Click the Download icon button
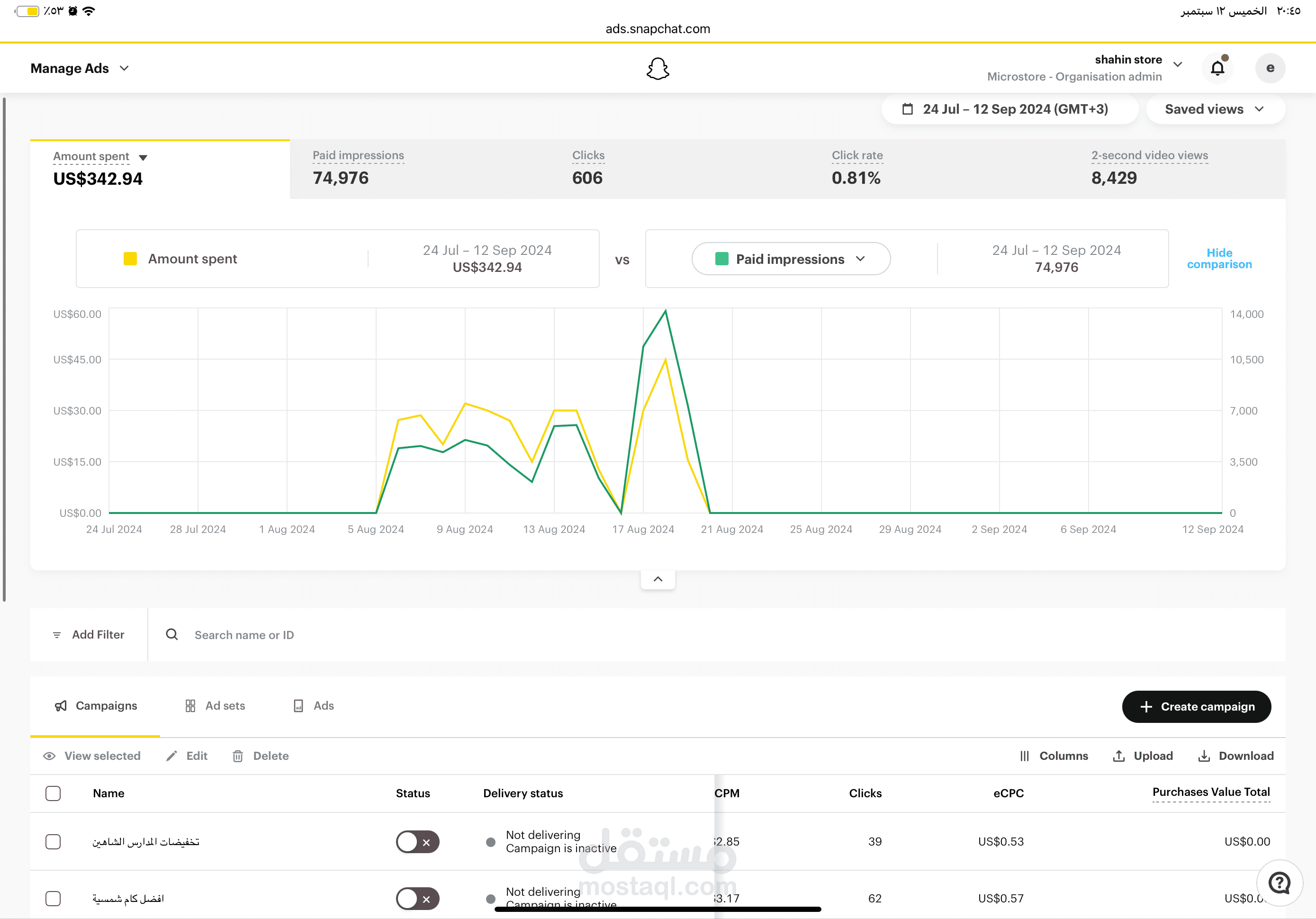The width and height of the screenshot is (1316, 919). click(1204, 756)
